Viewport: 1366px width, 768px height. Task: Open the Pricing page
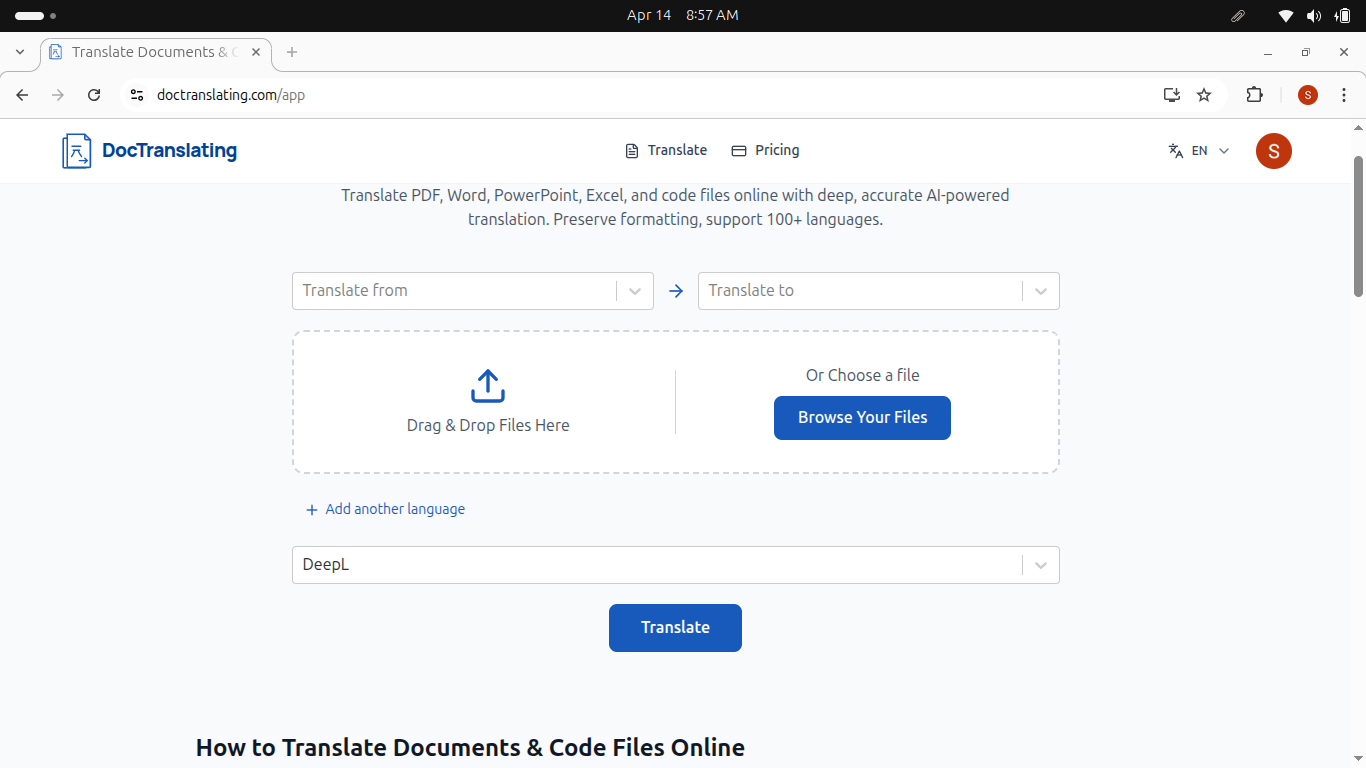pos(777,150)
